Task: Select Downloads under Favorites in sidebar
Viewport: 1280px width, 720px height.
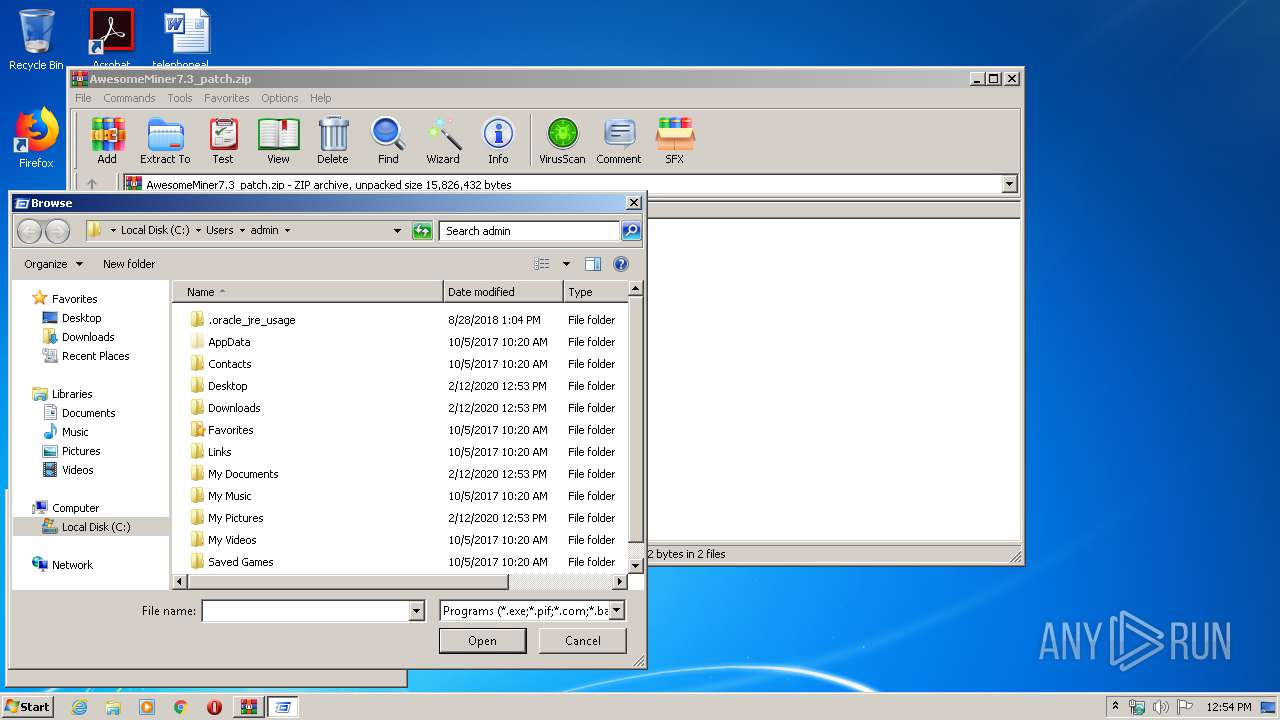Action: coord(88,337)
